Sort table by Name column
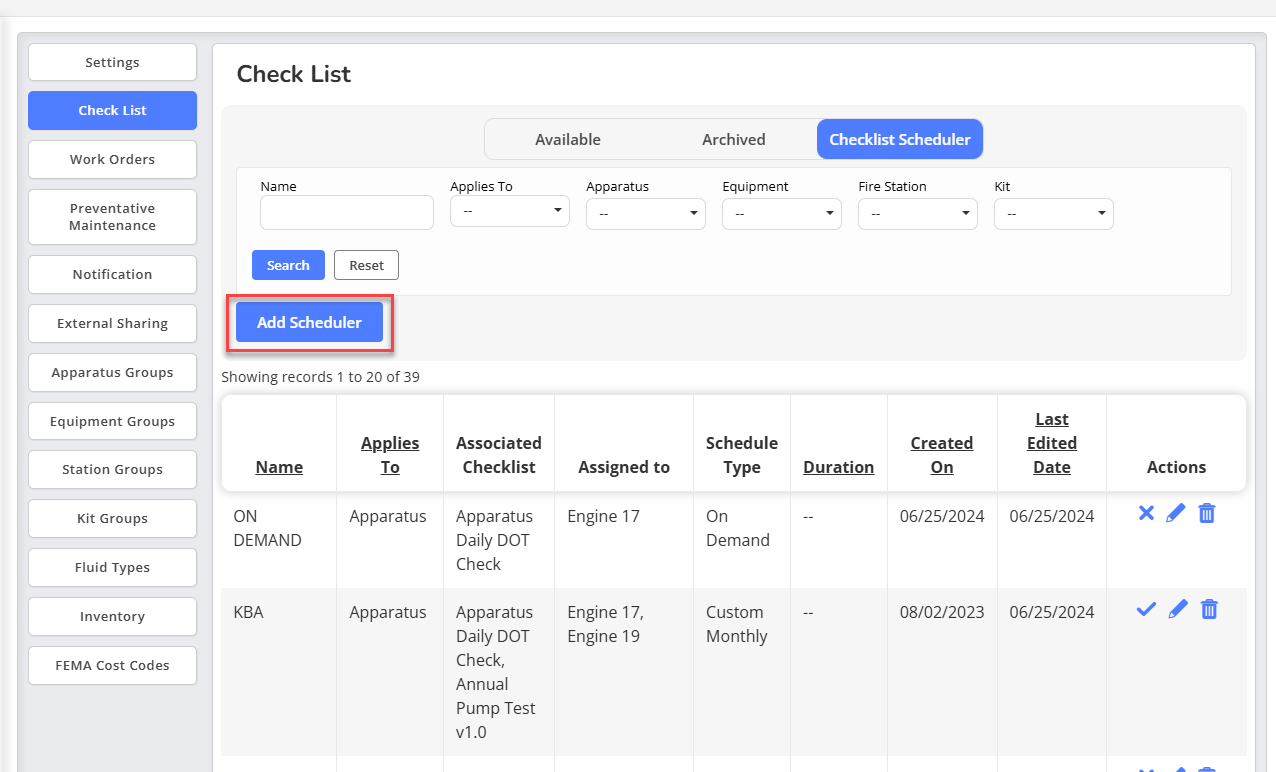This screenshot has height=772, width=1276. click(x=279, y=467)
